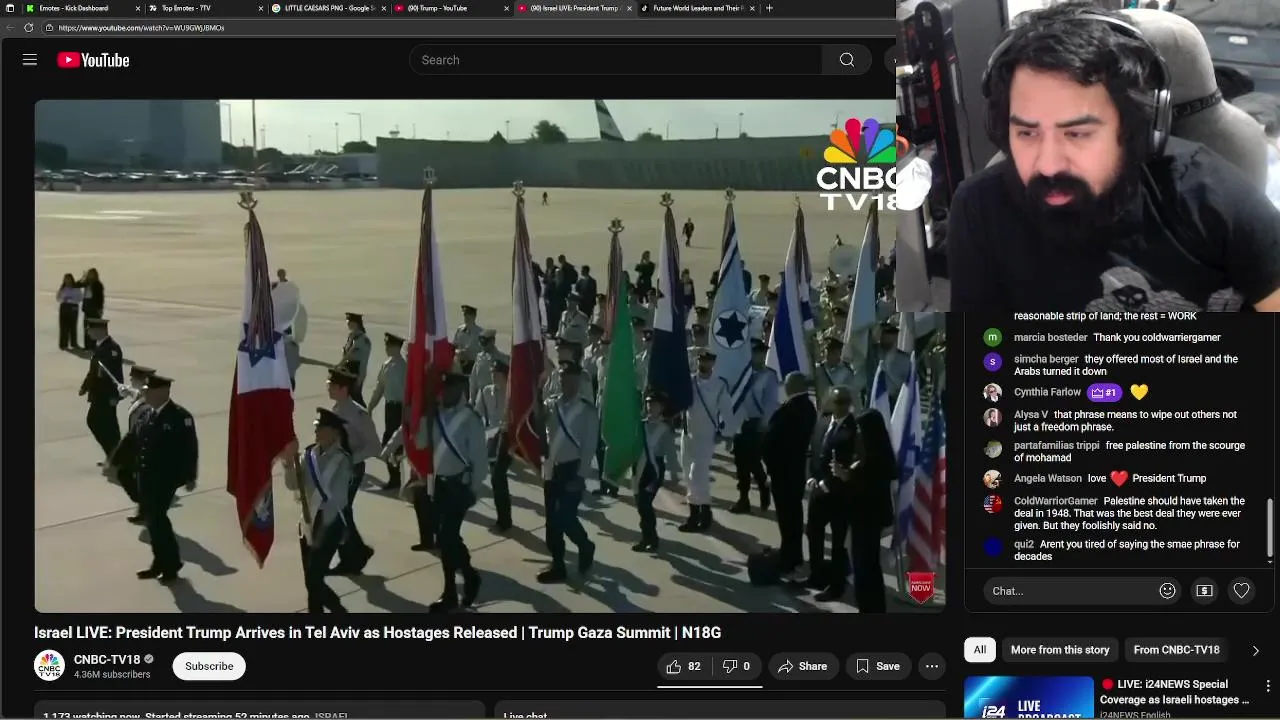
Task: Select the From CNBC-TV18 chip
Action: point(1176,650)
